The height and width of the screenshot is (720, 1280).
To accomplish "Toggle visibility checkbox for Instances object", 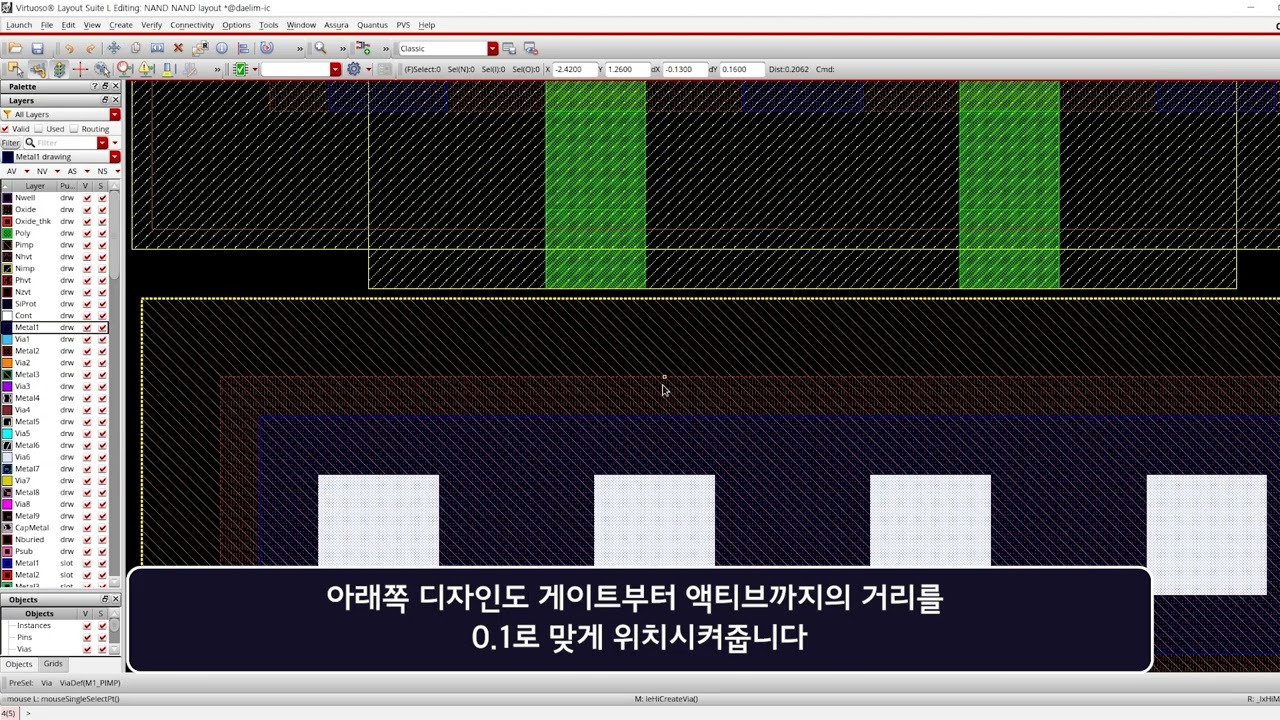I will click(x=87, y=626).
